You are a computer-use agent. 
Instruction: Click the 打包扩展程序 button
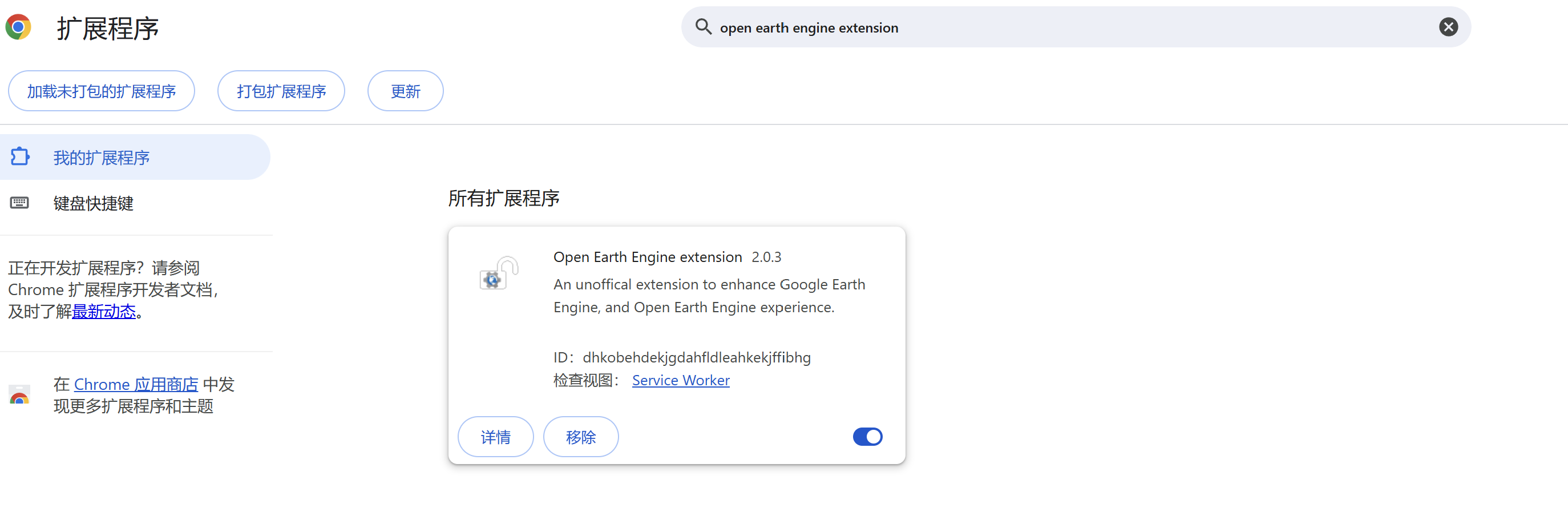coord(281,90)
